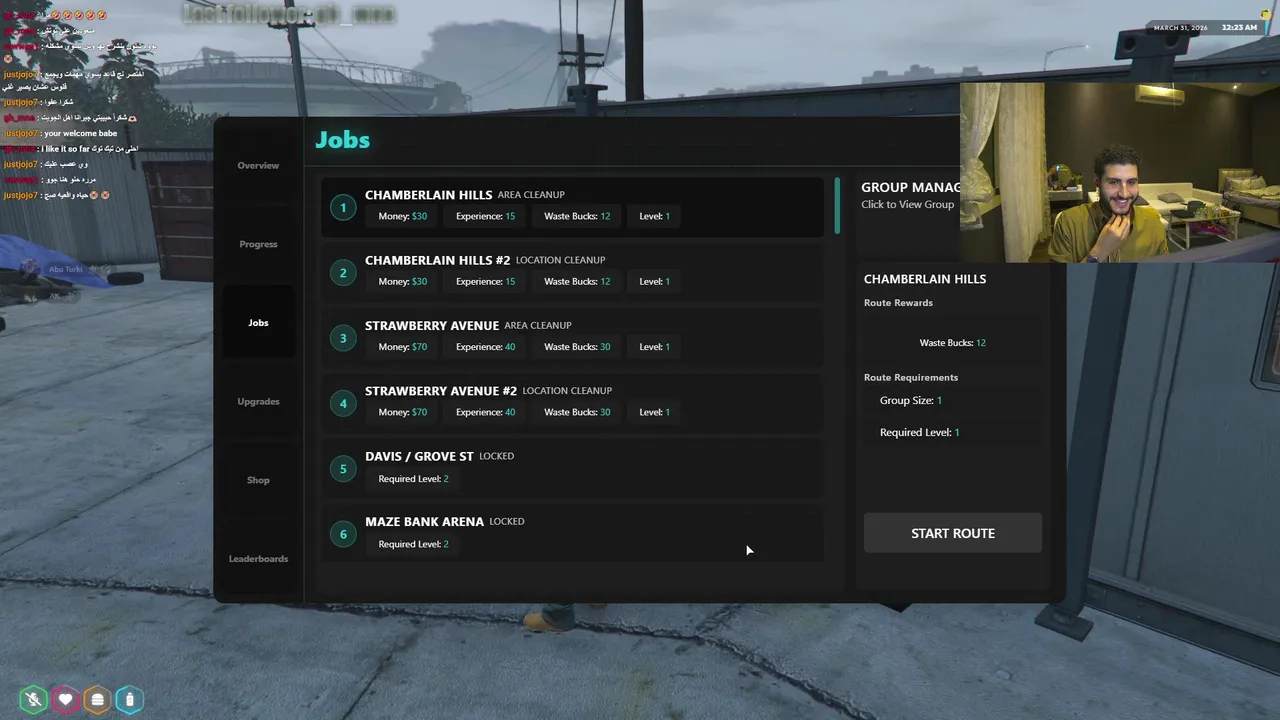Open the Shop tab
Viewport: 1280px width, 720px height.
(258, 480)
